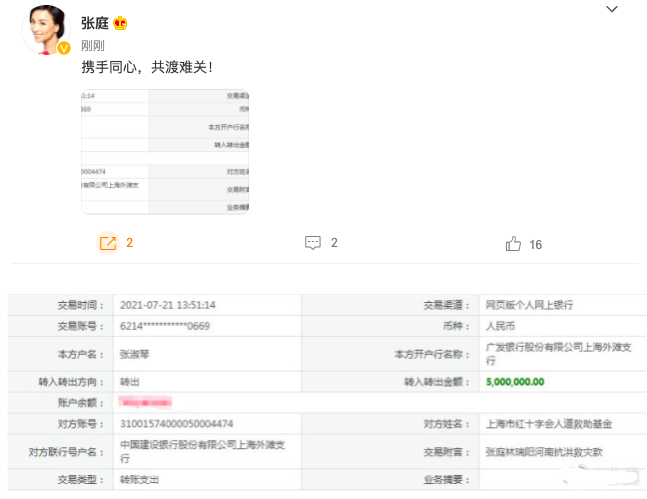Click the green 5,000,000.00 transfer amount
Image resolution: width=647 pixels, height=499 pixels.
(x=514, y=382)
